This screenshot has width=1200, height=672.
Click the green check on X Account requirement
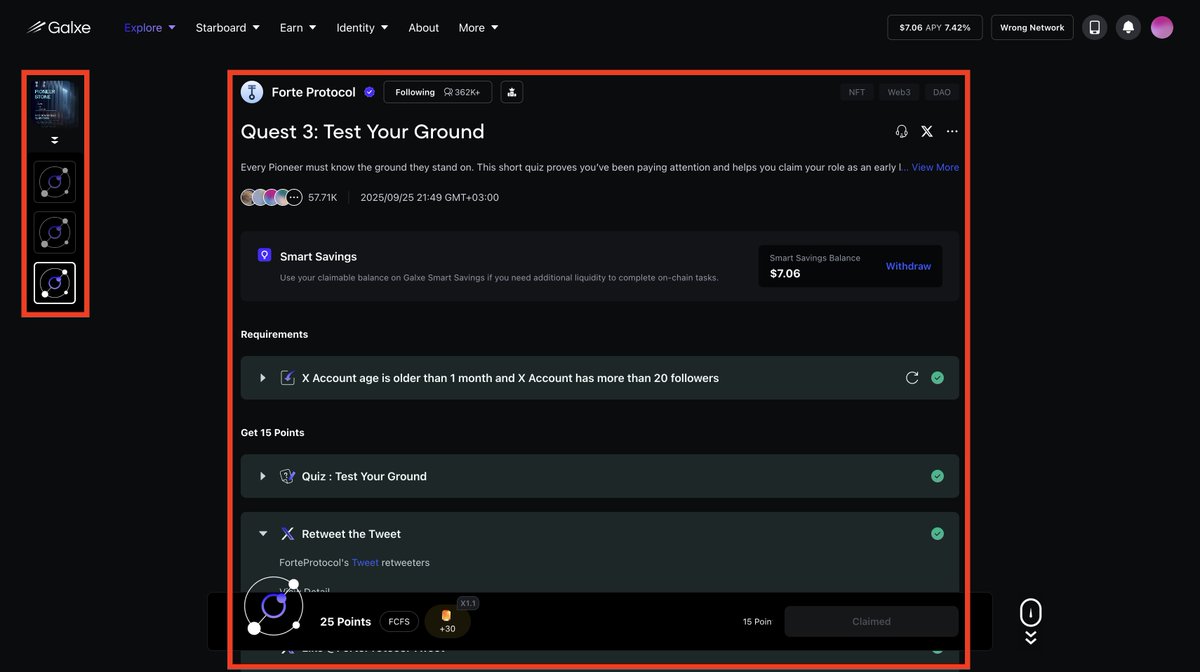[x=937, y=378]
